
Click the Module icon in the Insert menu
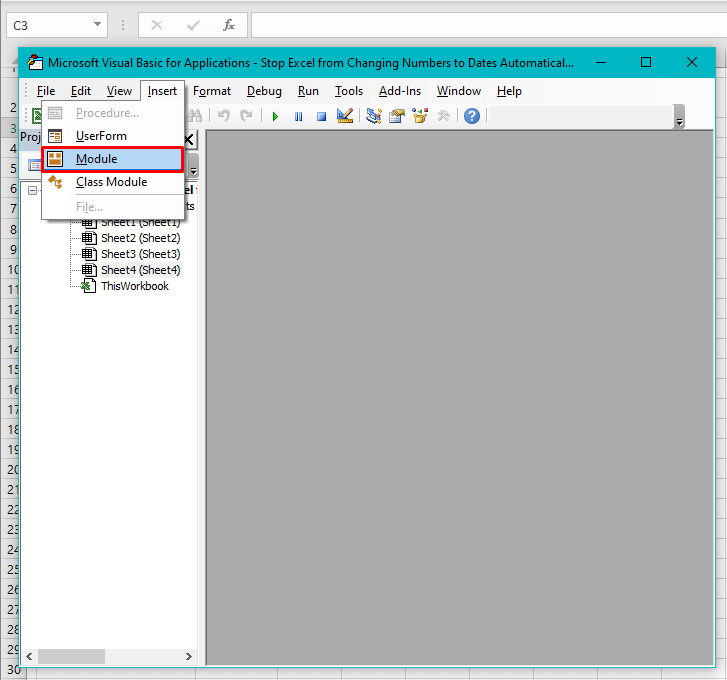pyautogui.click(x=55, y=159)
